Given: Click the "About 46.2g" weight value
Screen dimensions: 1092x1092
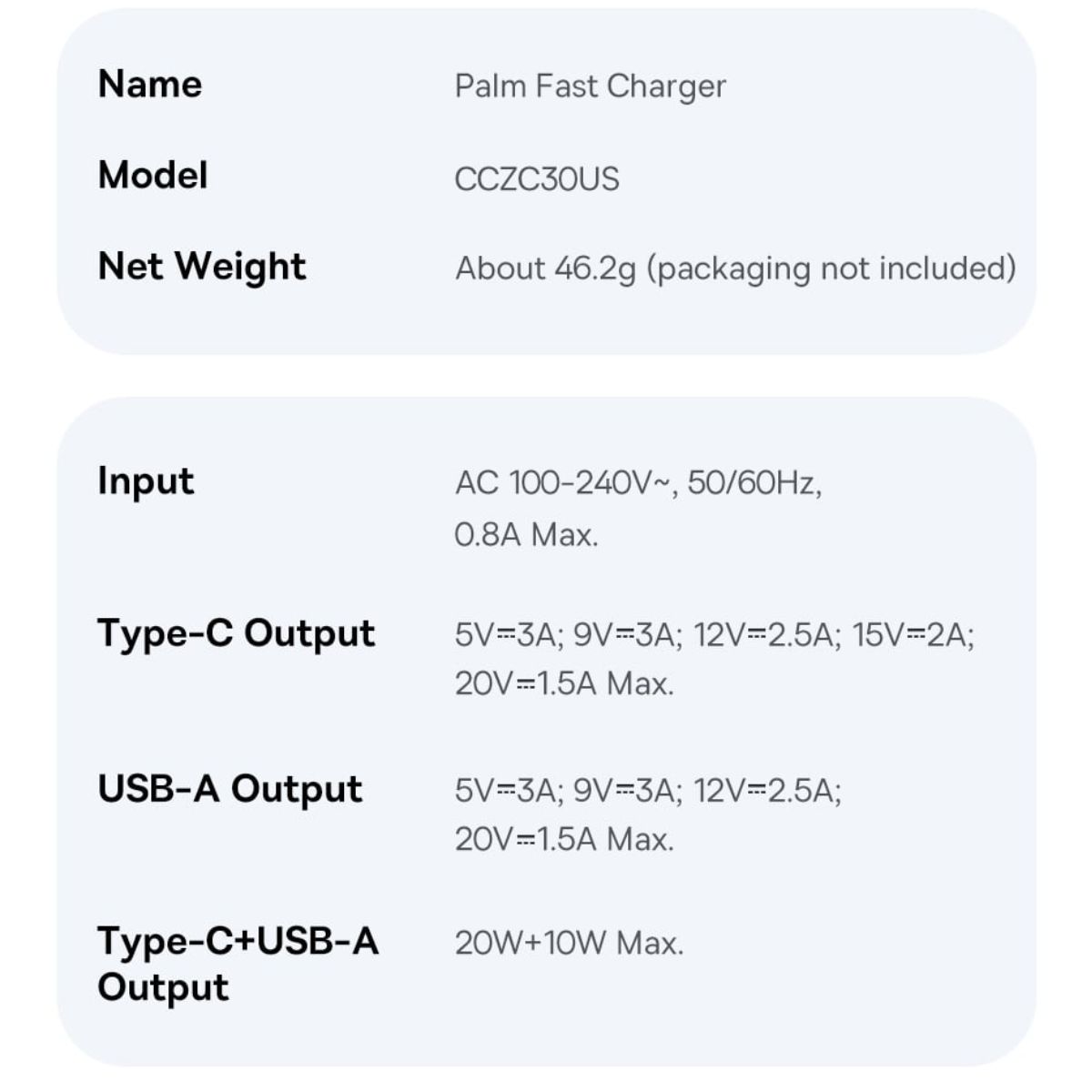Looking at the screenshot, I should pos(545,268).
